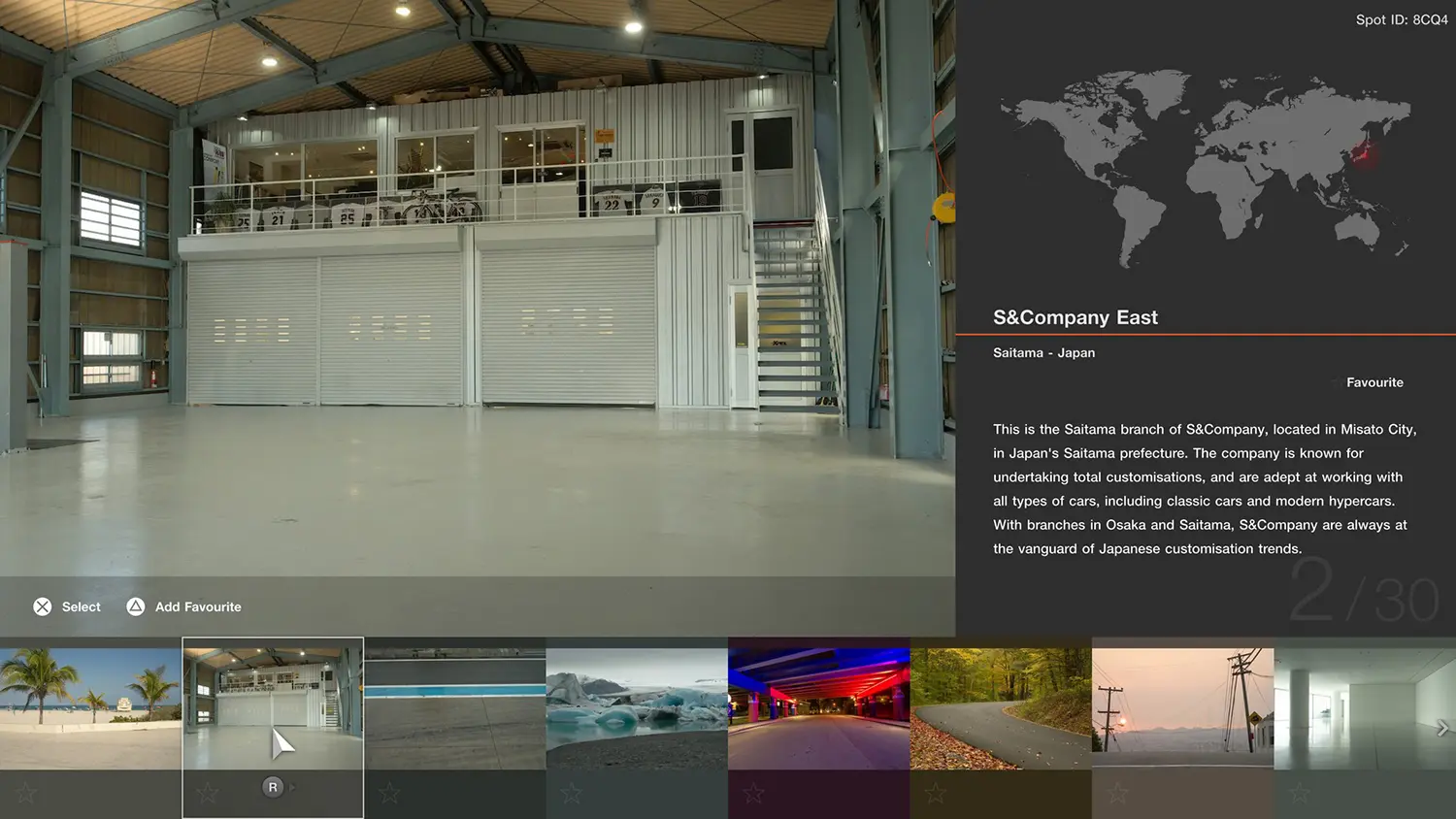Select the neon-lit underpass thumbnail
This screenshot has height=819, width=1456.
[x=819, y=709]
